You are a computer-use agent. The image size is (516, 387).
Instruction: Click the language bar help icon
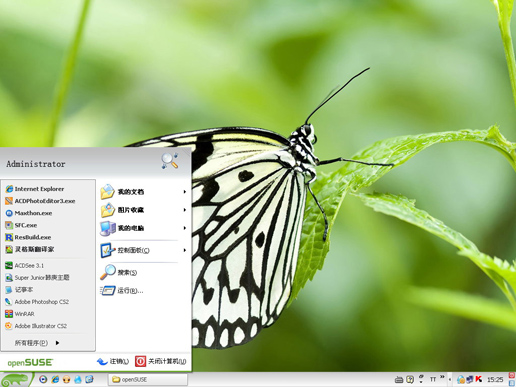click(x=410, y=379)
